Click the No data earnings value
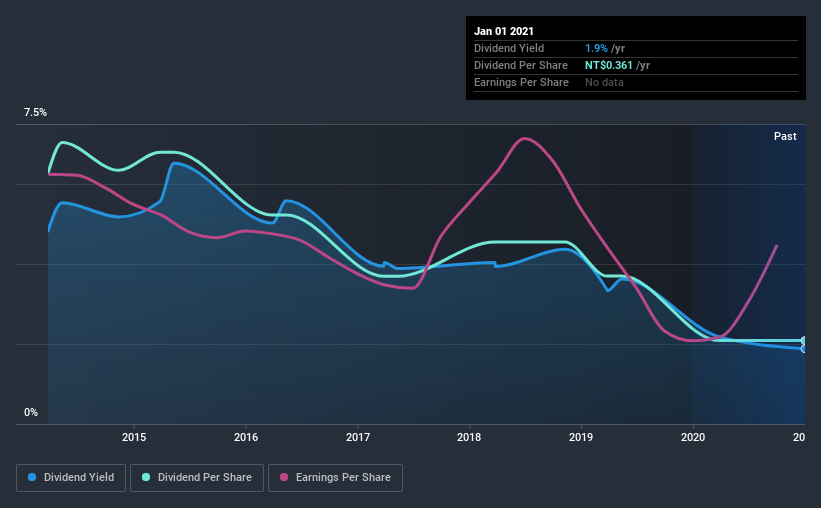821x508 pixels. pos(604,82)
